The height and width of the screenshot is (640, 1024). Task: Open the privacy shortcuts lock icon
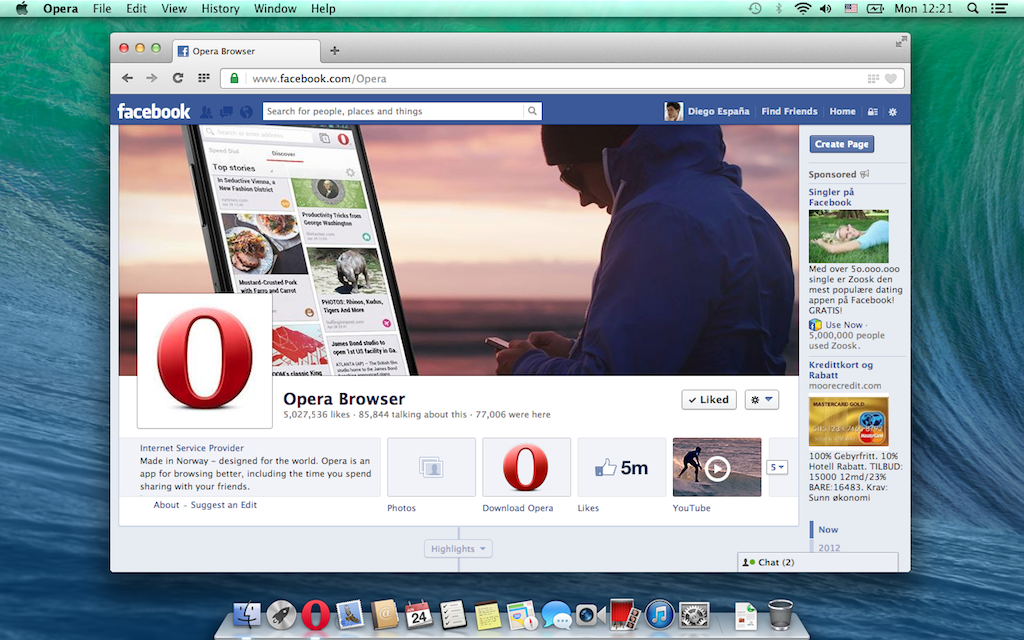(x=872, y=112)
